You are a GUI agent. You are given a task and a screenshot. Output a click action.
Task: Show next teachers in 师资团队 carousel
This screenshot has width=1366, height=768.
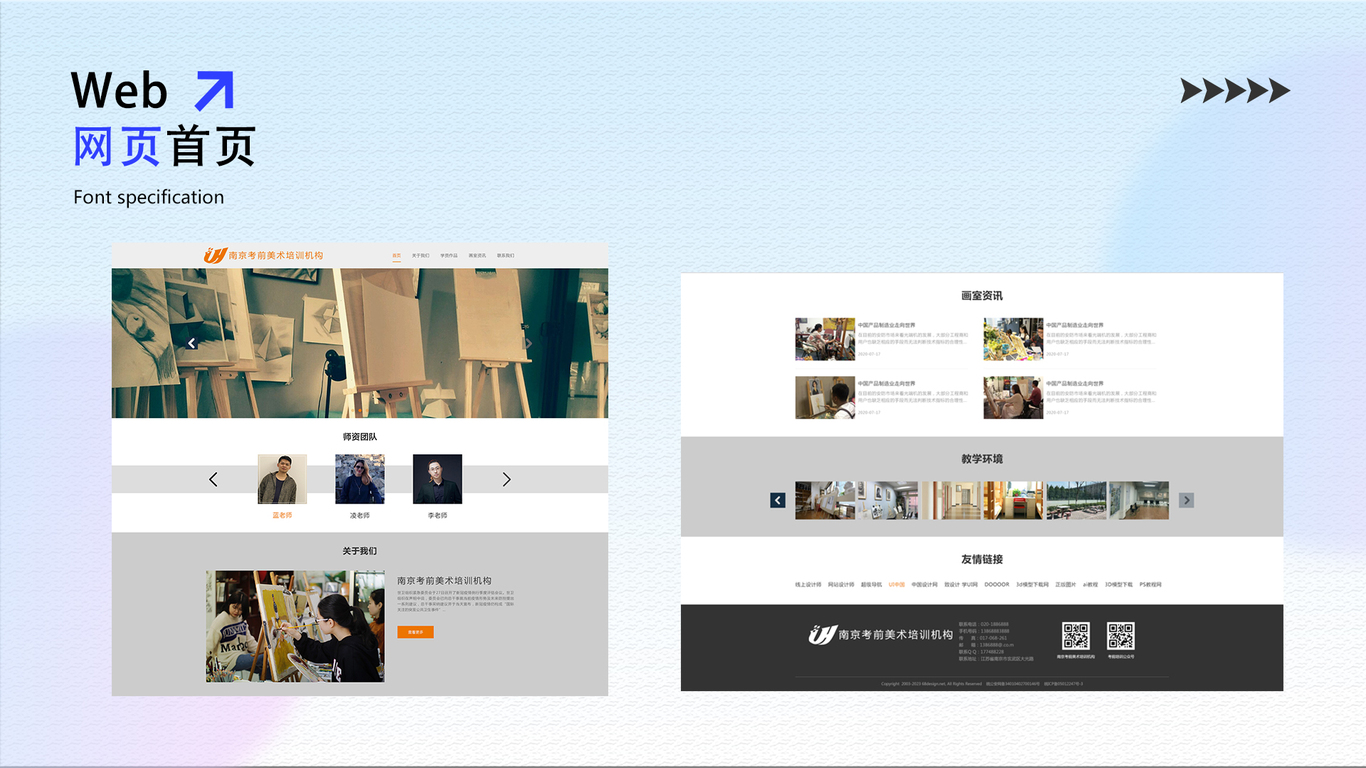pos(506,479)
